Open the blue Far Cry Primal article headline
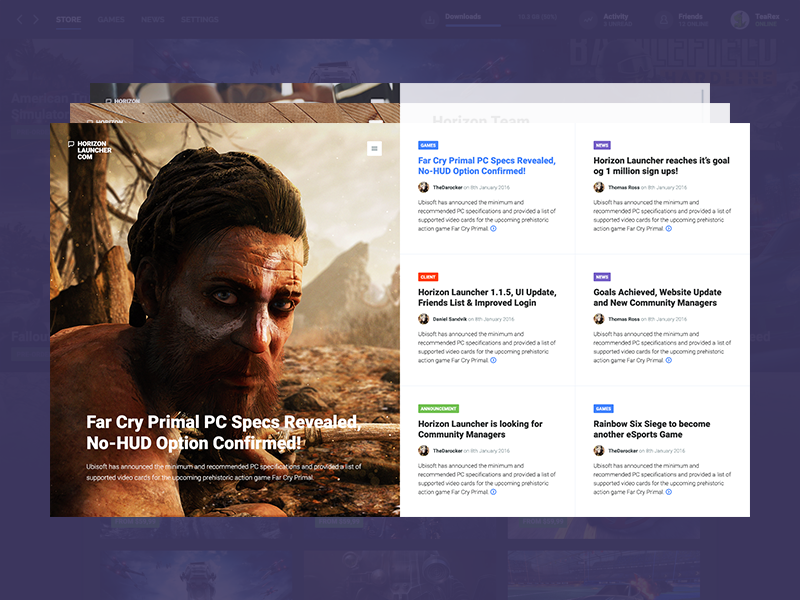Screen dimensions: 800x600 [486, 166]
